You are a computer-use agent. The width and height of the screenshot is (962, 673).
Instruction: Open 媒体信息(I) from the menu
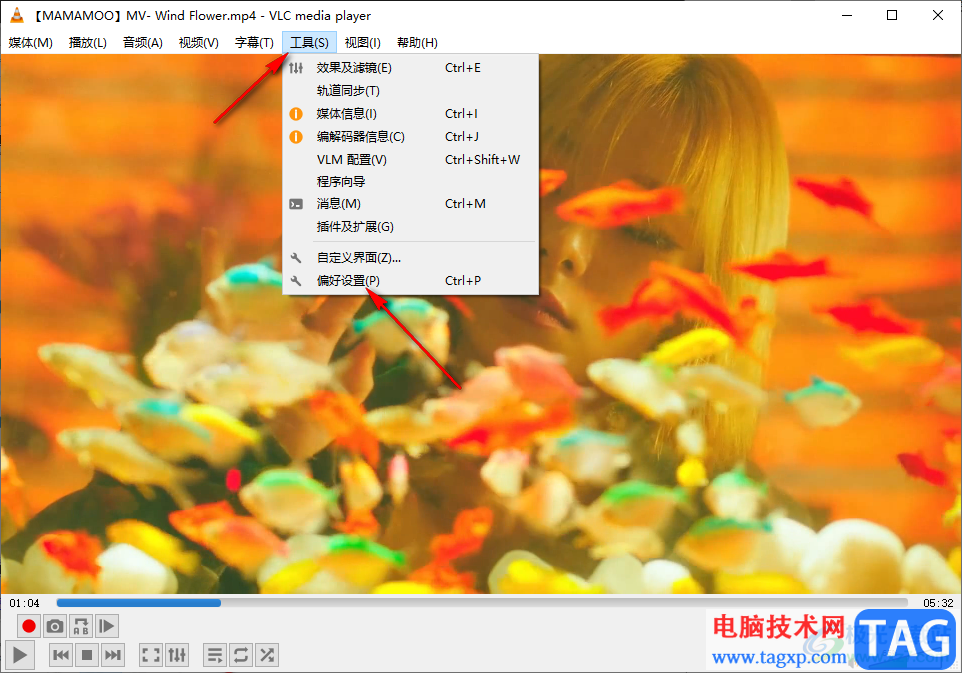[x=410, y=113]
